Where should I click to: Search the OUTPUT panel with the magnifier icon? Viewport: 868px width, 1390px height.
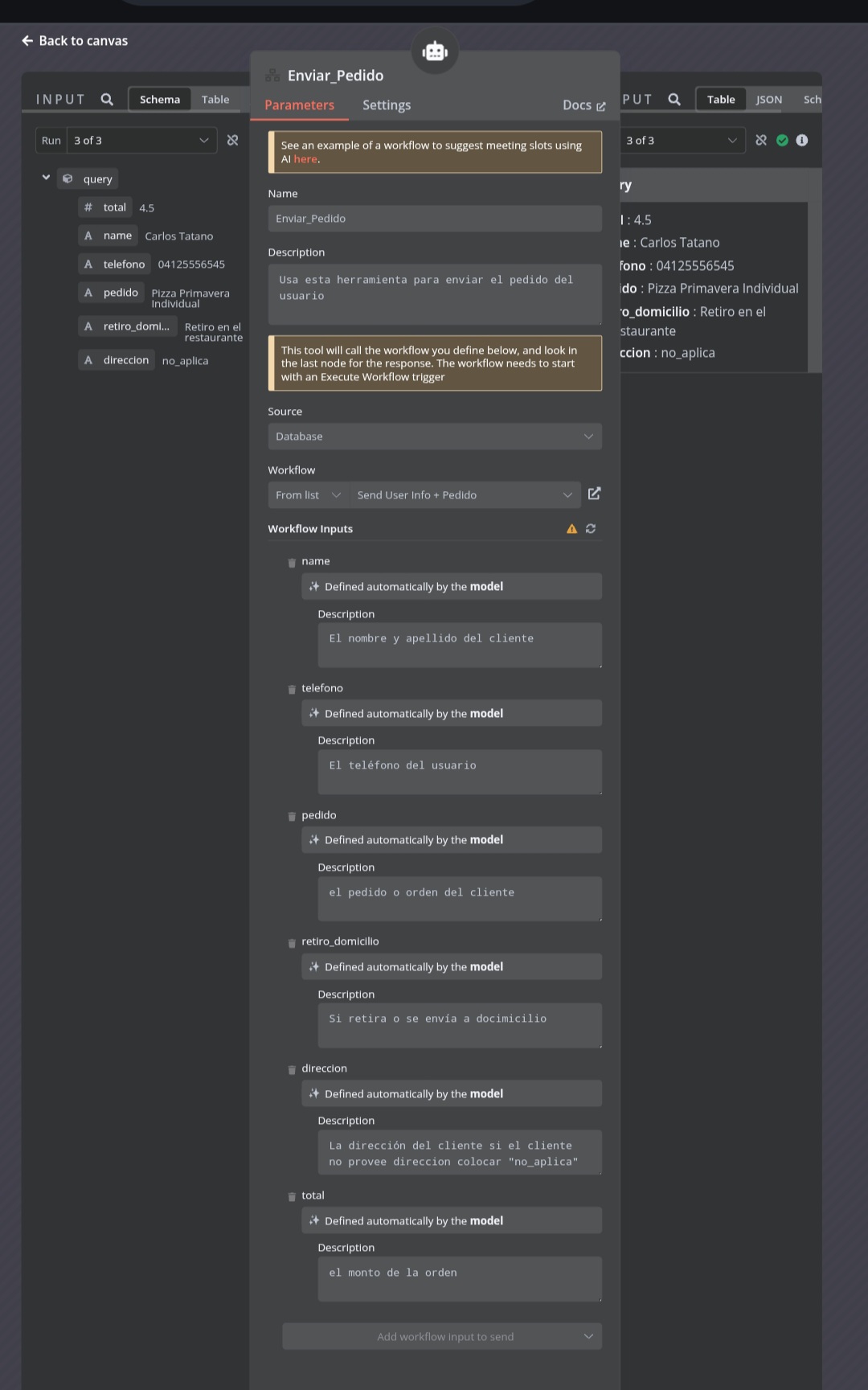coord(674,100)
